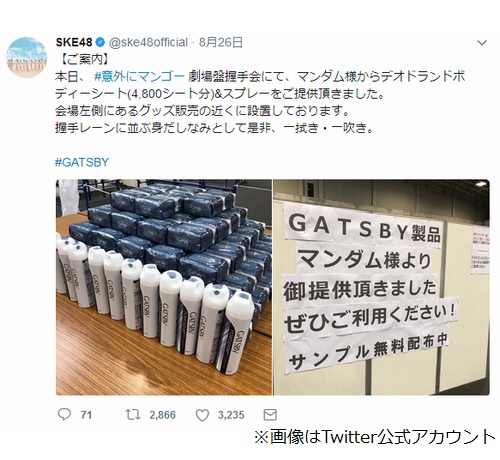Open the #GATSBY hashtag

(x=82, y=162)
